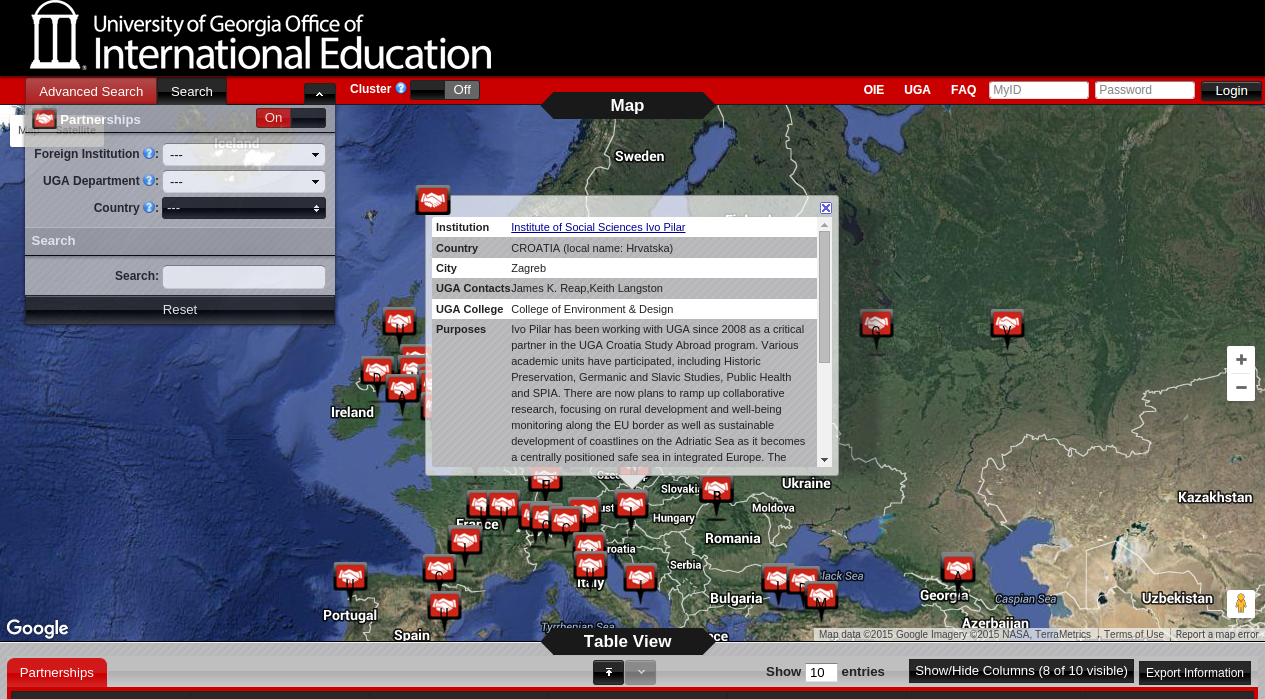Screen dimensions: 1265x699
Task: Zoom in with the map plus button
Action: (1241, 360)
